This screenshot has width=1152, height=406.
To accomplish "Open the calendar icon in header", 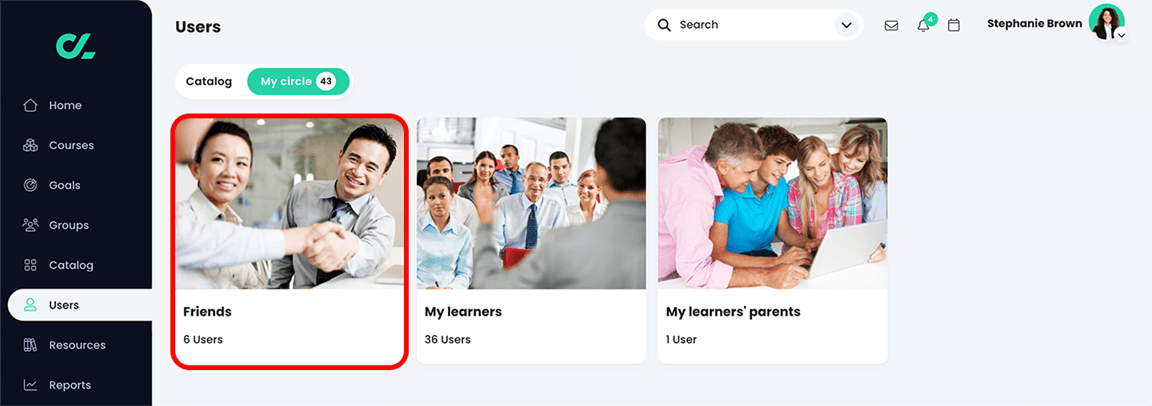I will coord(954,25).
